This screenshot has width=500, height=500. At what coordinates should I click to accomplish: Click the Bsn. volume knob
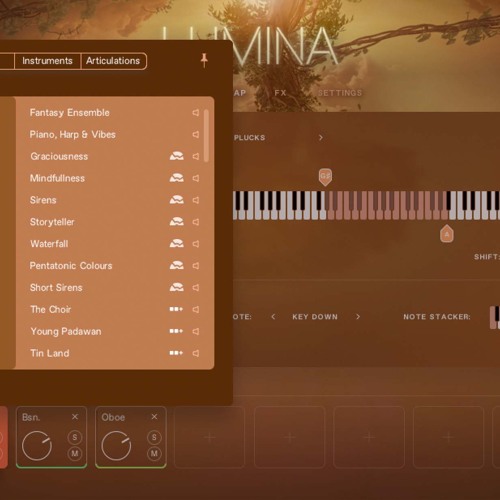coord(37,446)
